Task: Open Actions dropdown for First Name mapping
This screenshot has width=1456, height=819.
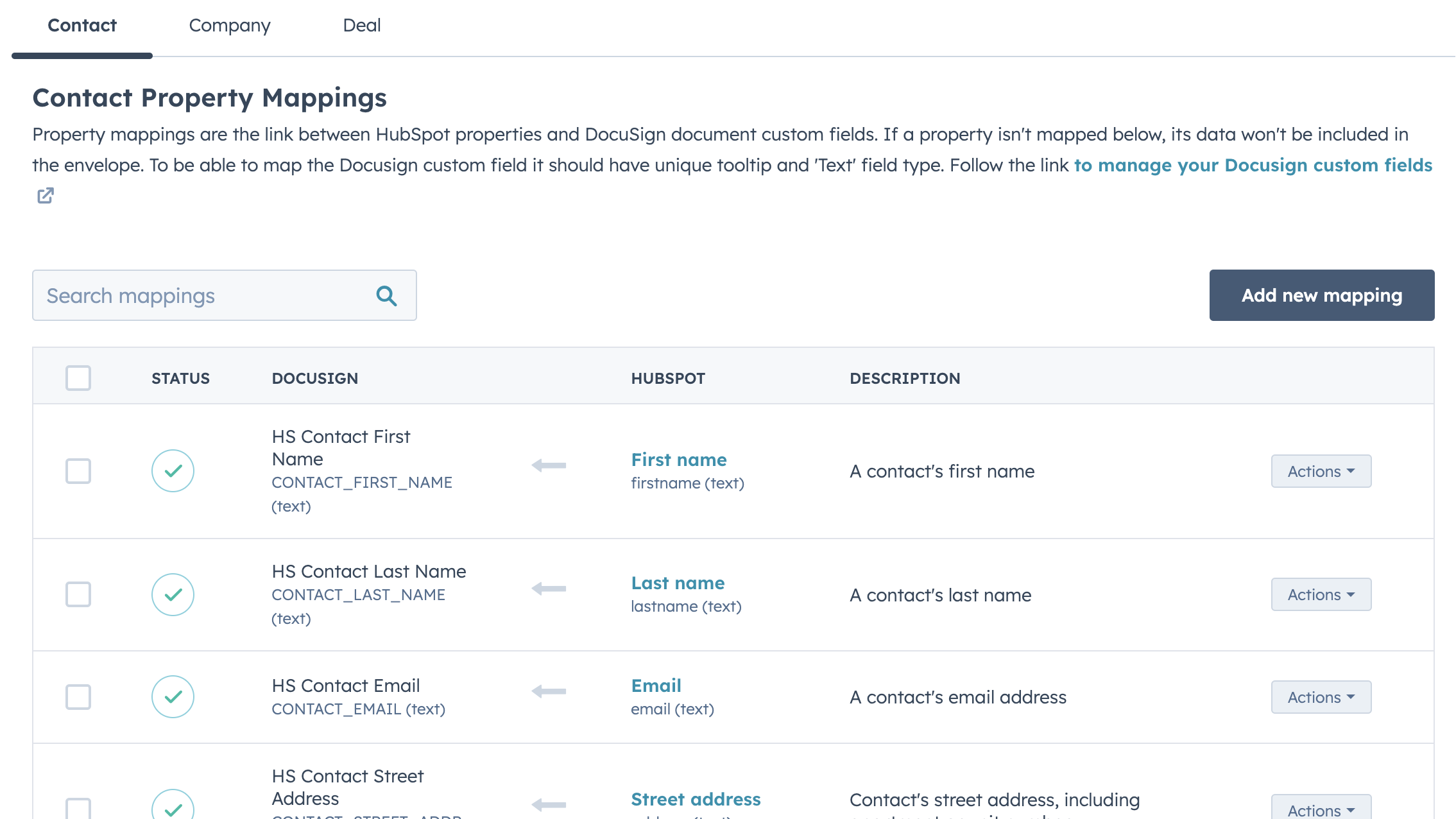Action: click(x=1321, y=471)
